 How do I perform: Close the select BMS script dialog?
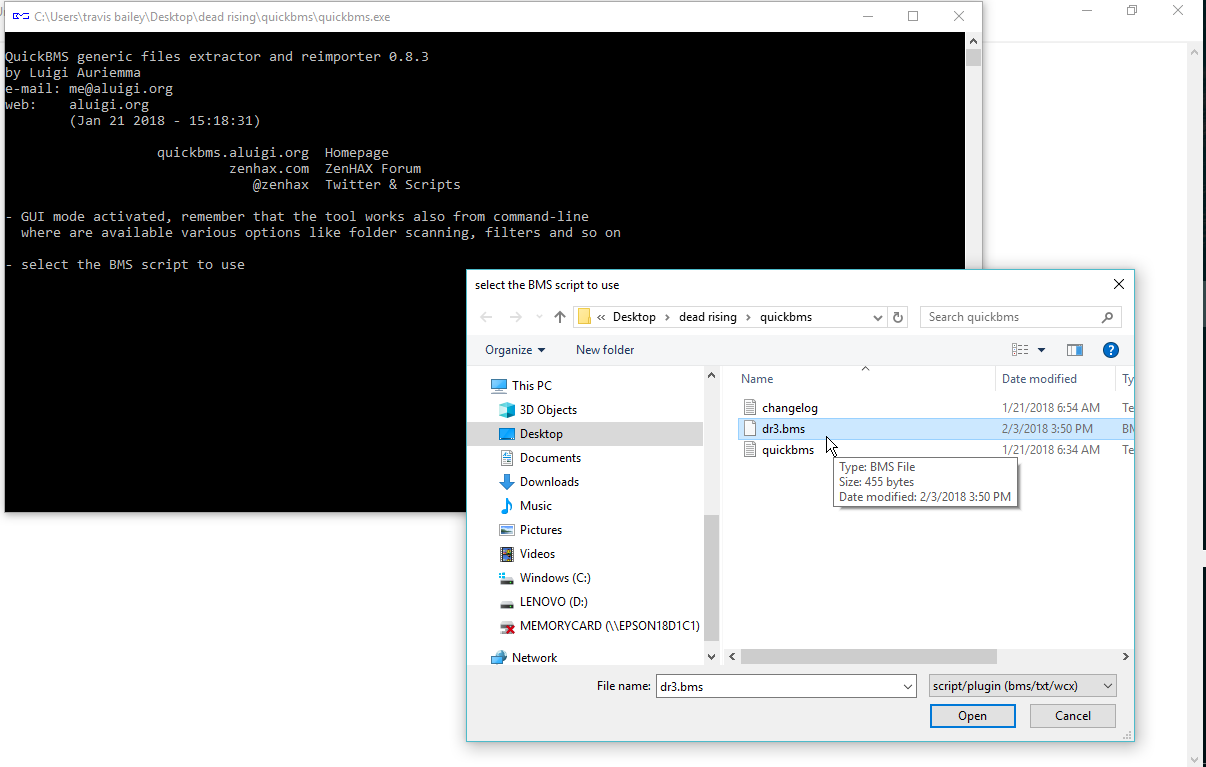[x=1118, y=285]
